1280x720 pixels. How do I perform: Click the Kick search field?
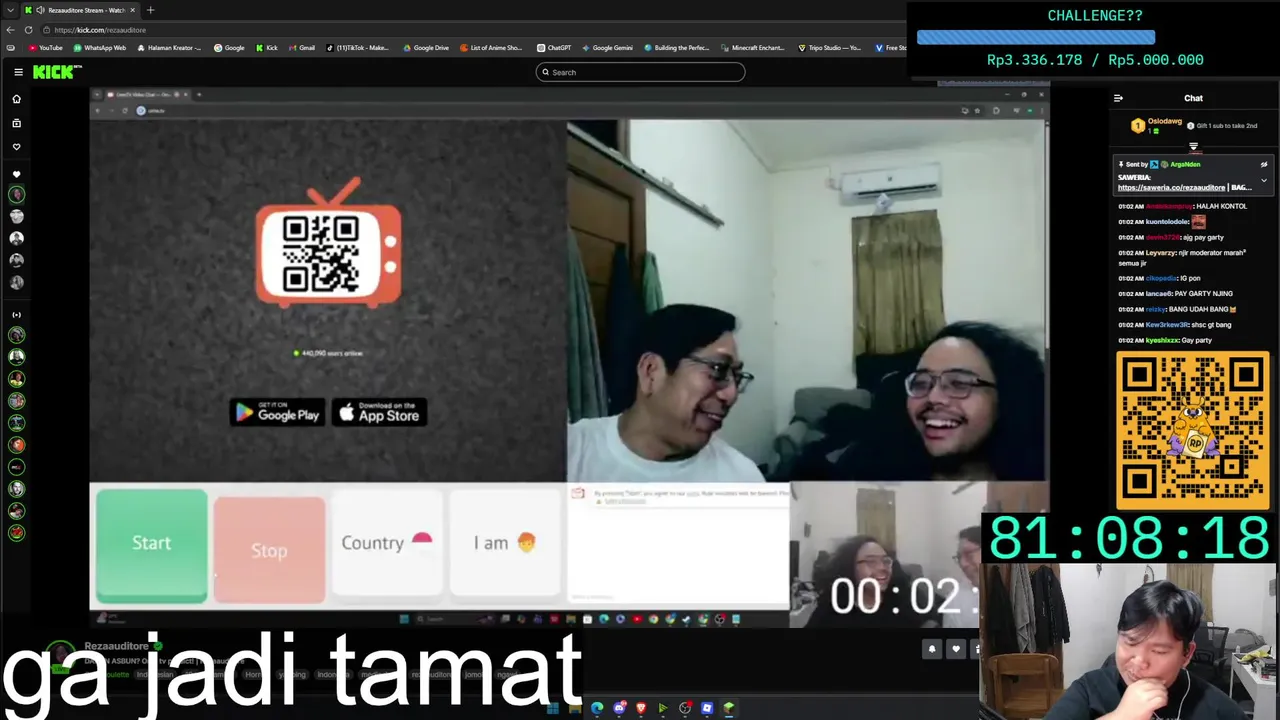pyautogui.click(x=640, y=72)
